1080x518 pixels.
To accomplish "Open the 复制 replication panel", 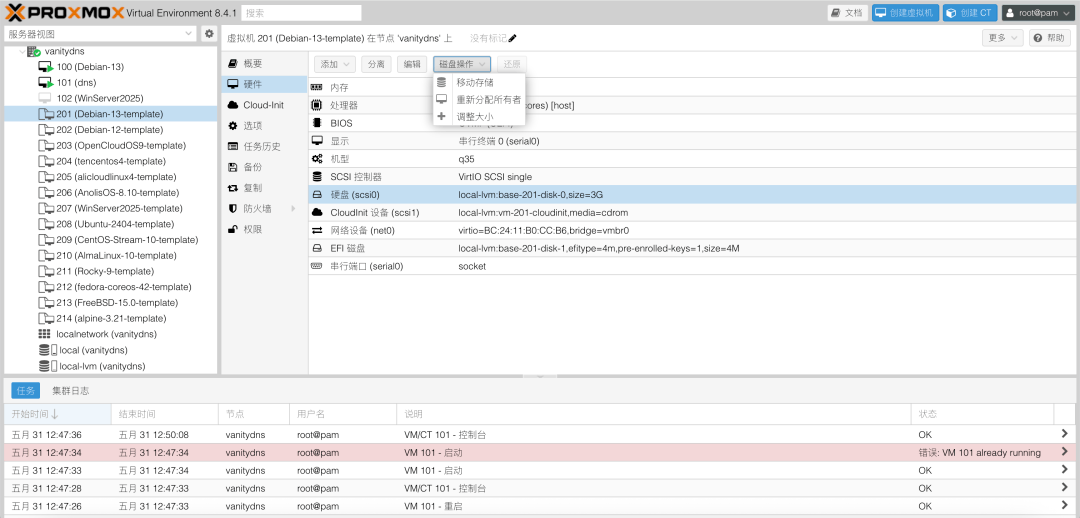I will click(264, 187).
